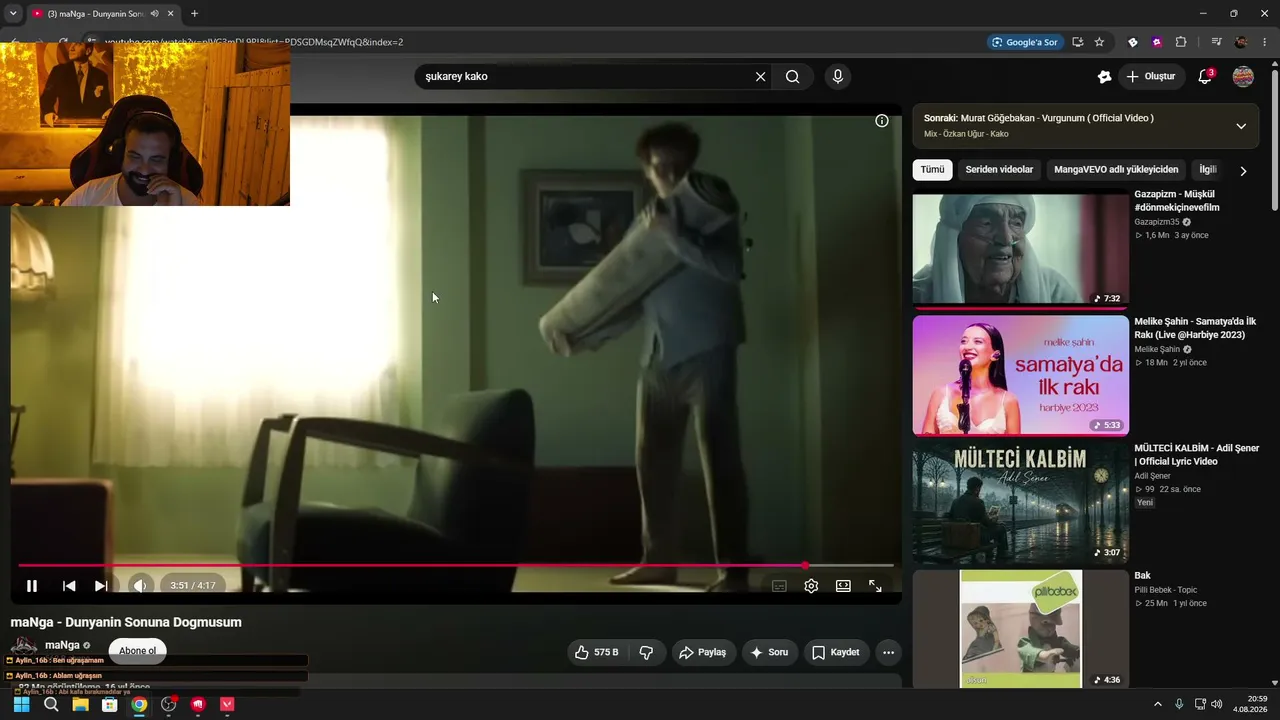Skip to the next video
Viewport: 1280px width, 720px height.
coord(101,586)
